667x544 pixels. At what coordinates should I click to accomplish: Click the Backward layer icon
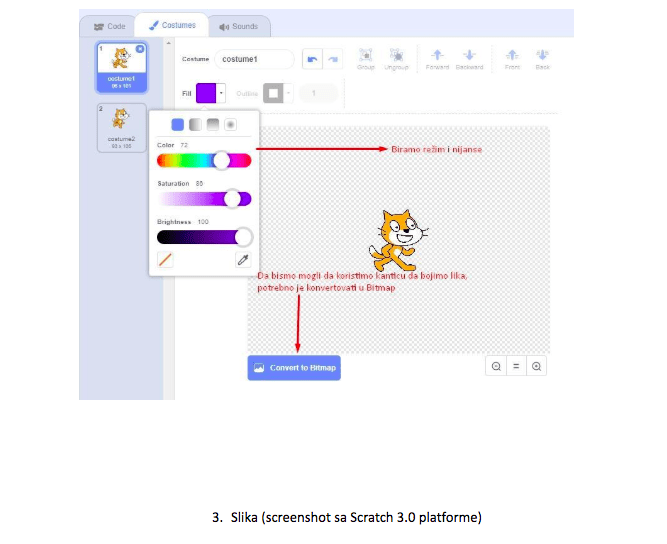469,59
